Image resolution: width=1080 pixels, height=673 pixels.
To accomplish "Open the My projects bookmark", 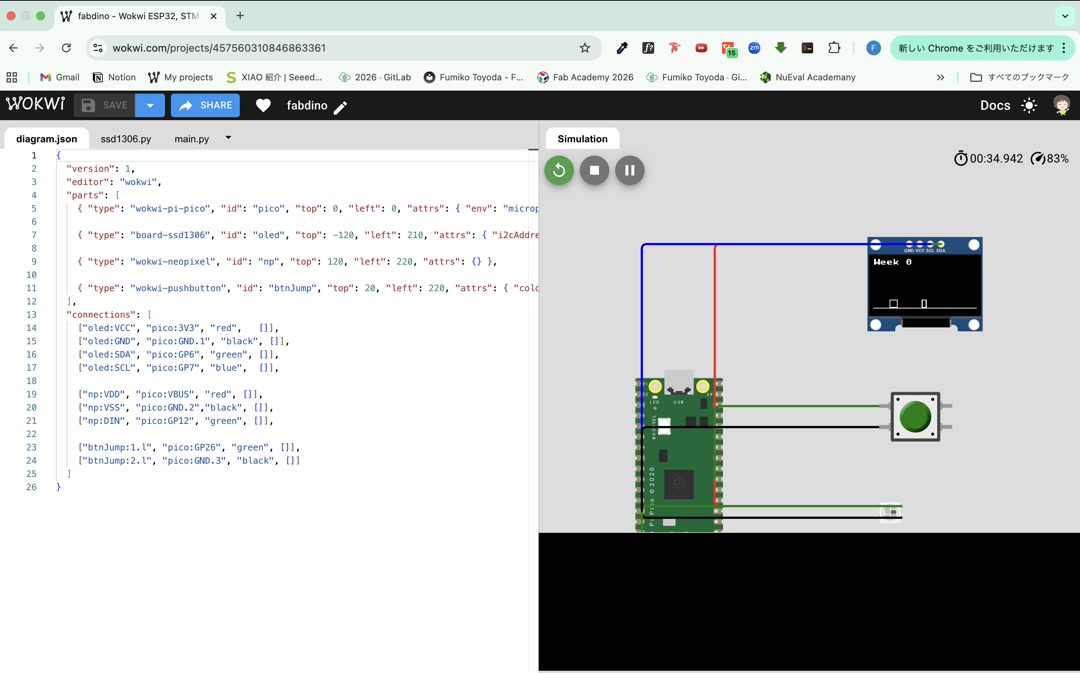I will pos(180,77).
